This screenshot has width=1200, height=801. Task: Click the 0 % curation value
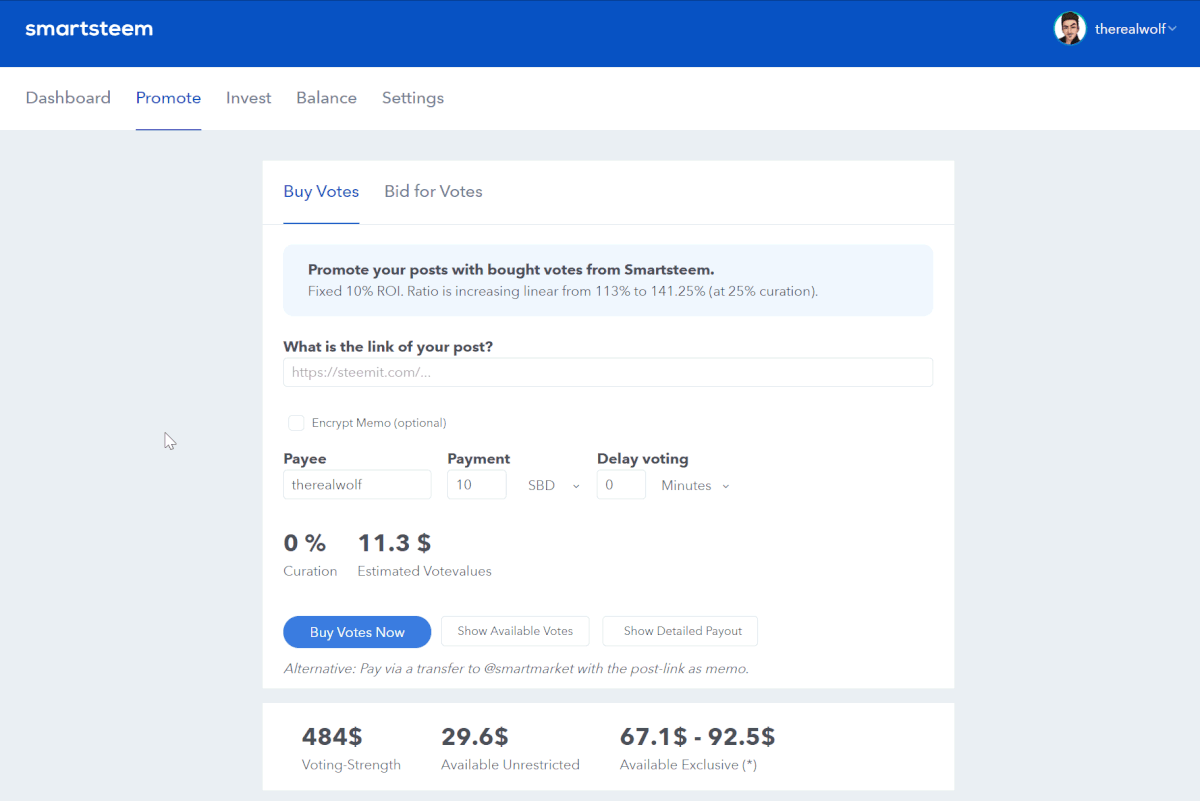[305, 543]
